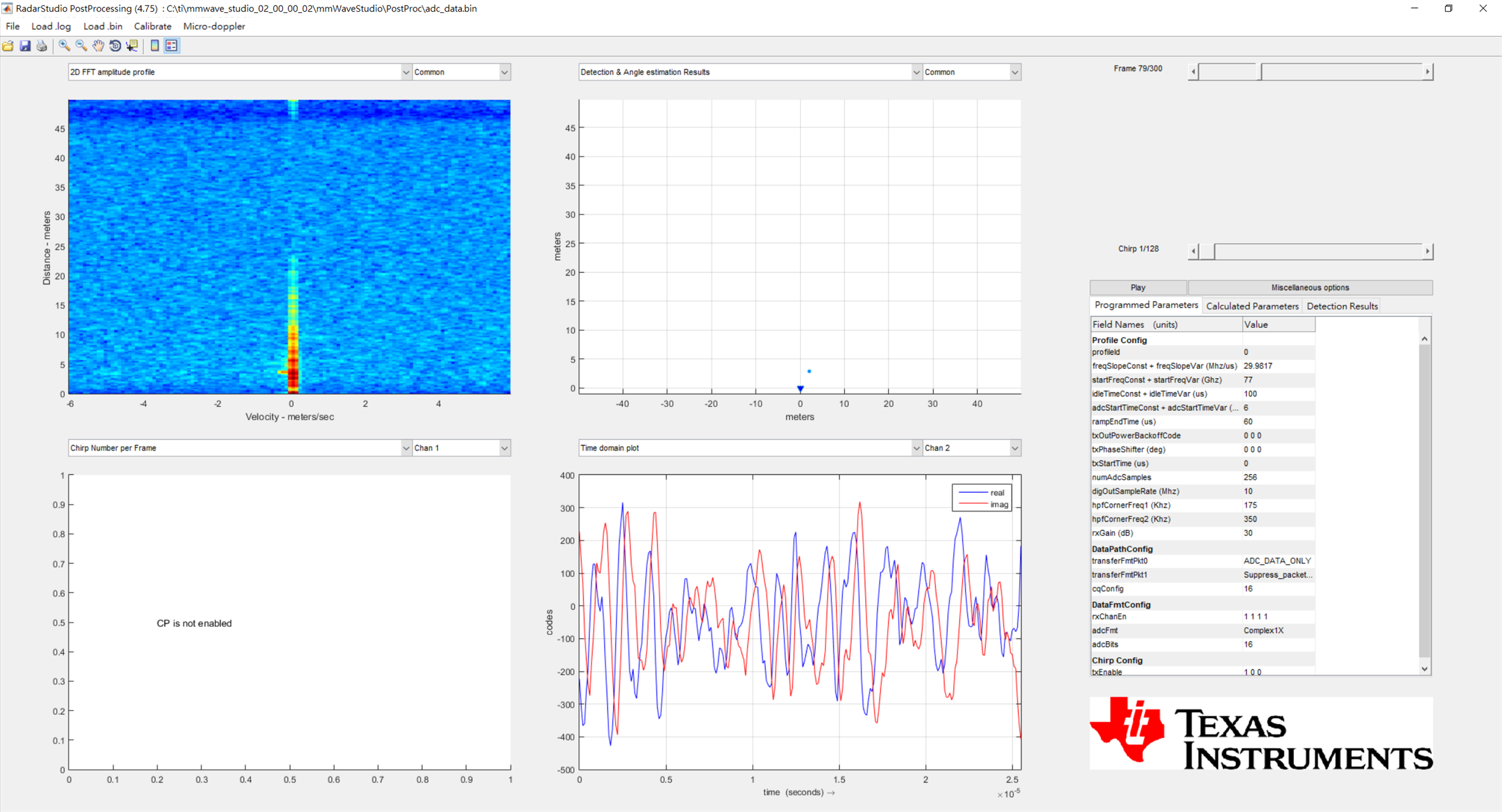
Task: Open the Time domain plot dropdown
Action: click(916, 448)
